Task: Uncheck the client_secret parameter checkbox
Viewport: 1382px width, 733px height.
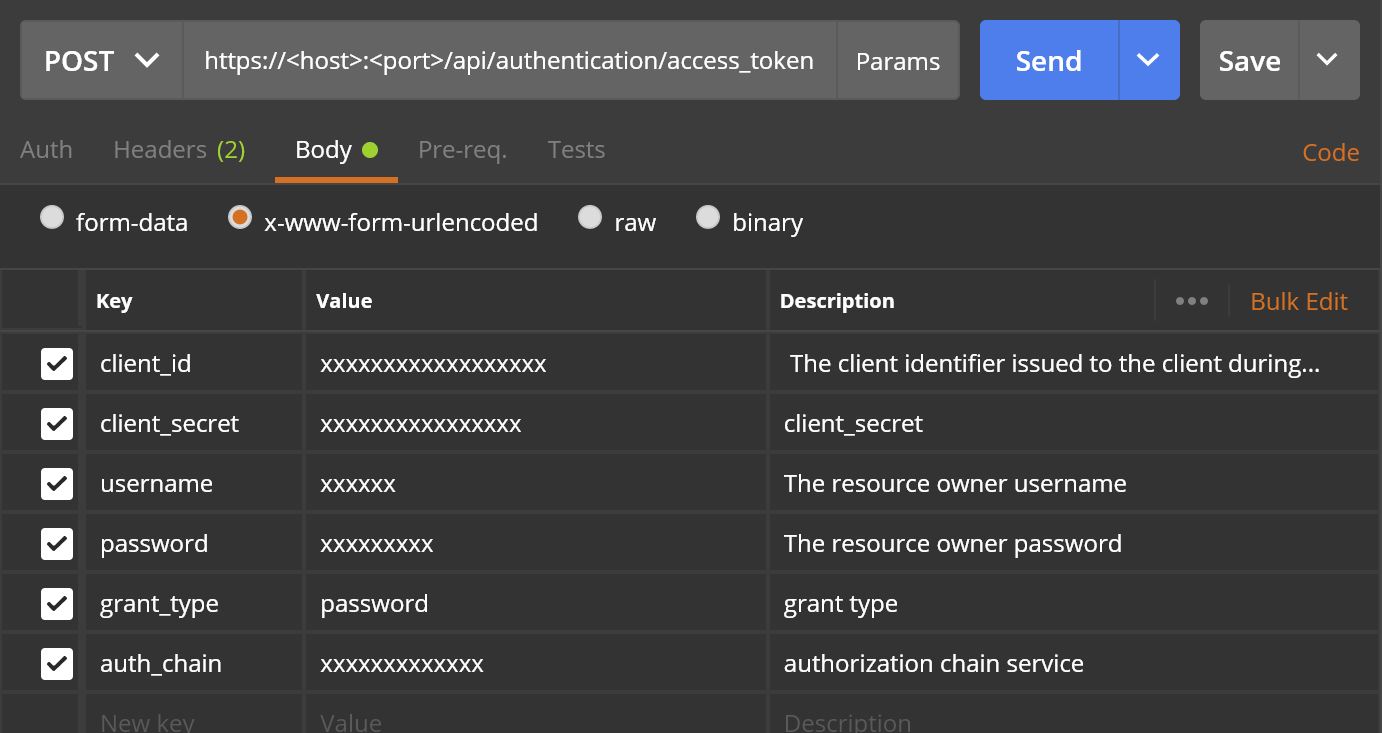Action: click(57, 423)
